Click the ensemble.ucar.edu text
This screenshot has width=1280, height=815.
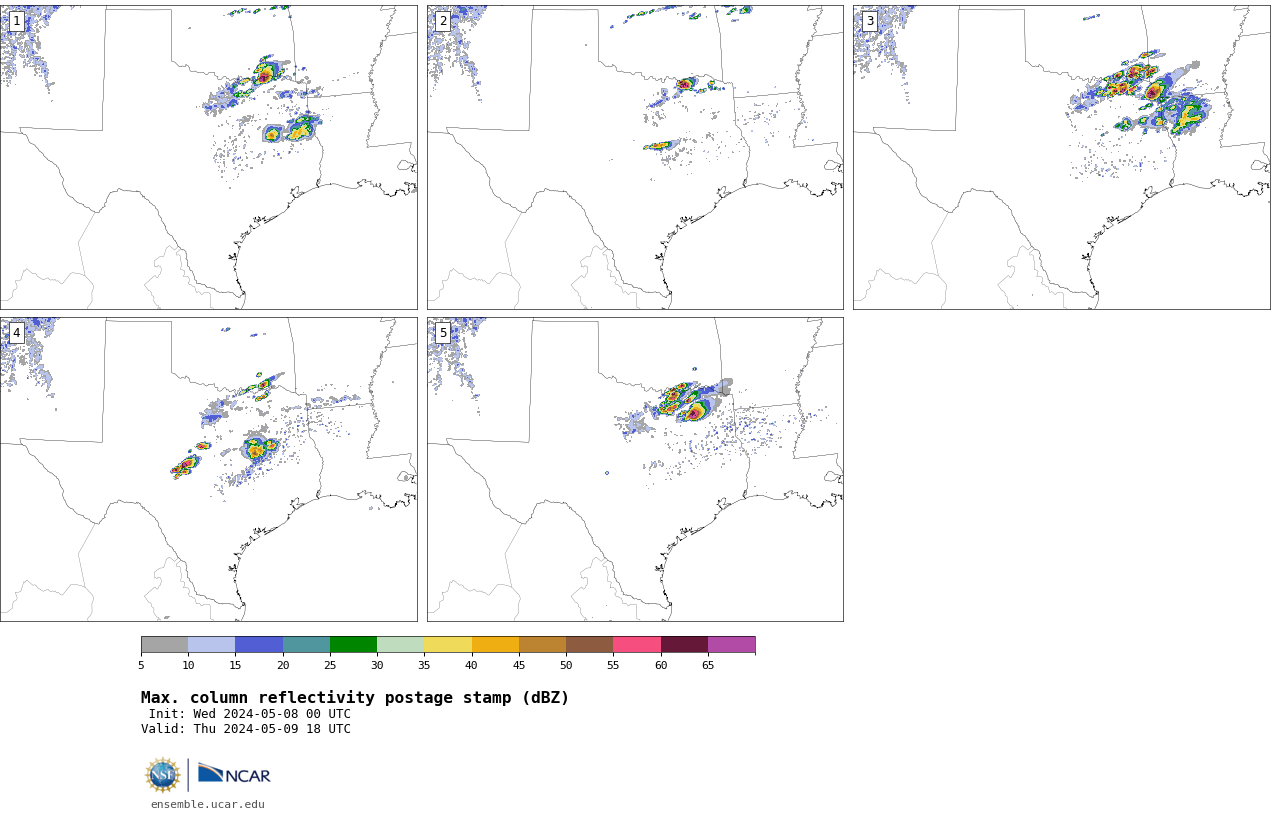coord(208,804)
